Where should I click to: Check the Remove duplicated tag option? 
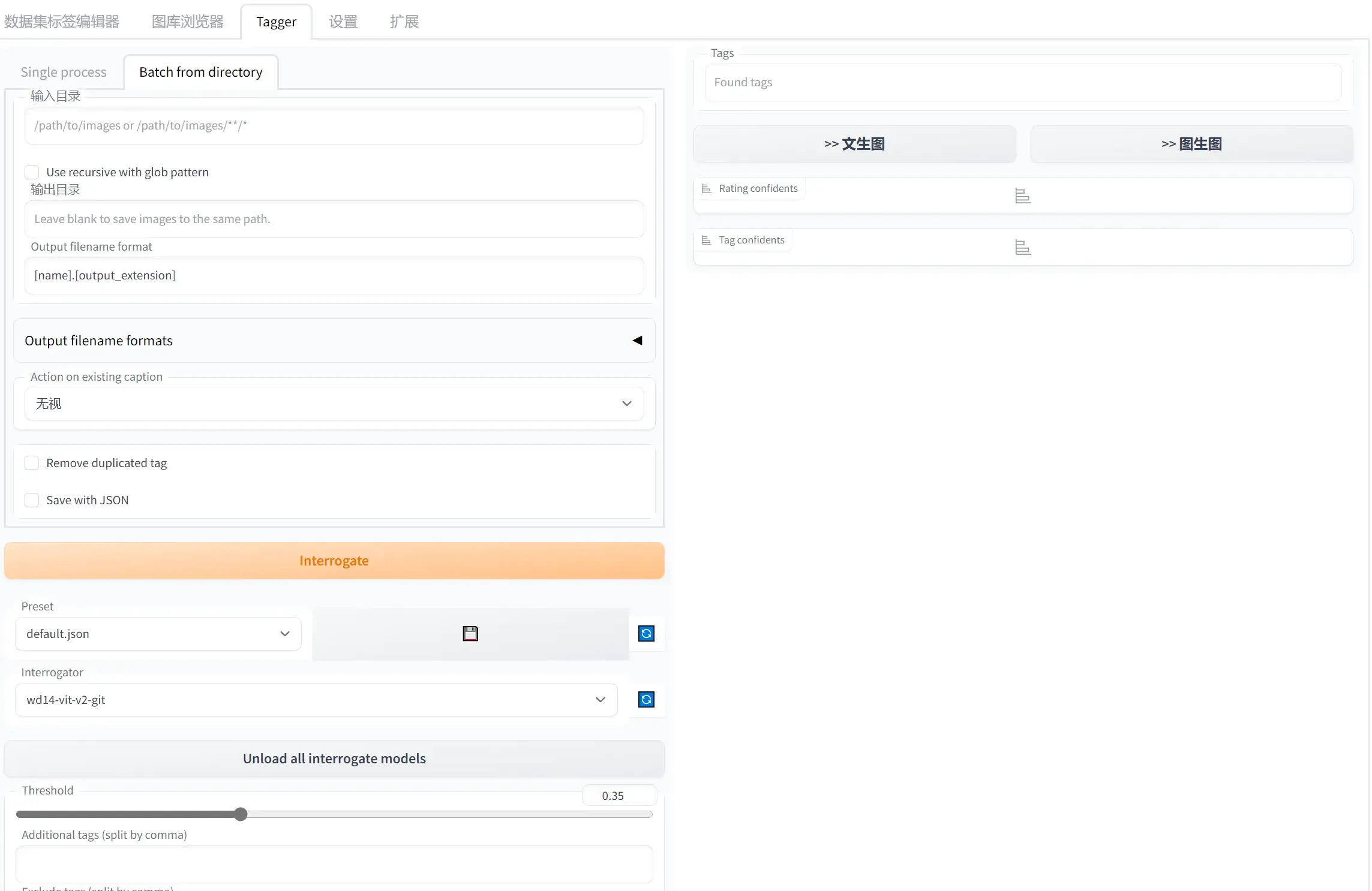tap(32, 463)
